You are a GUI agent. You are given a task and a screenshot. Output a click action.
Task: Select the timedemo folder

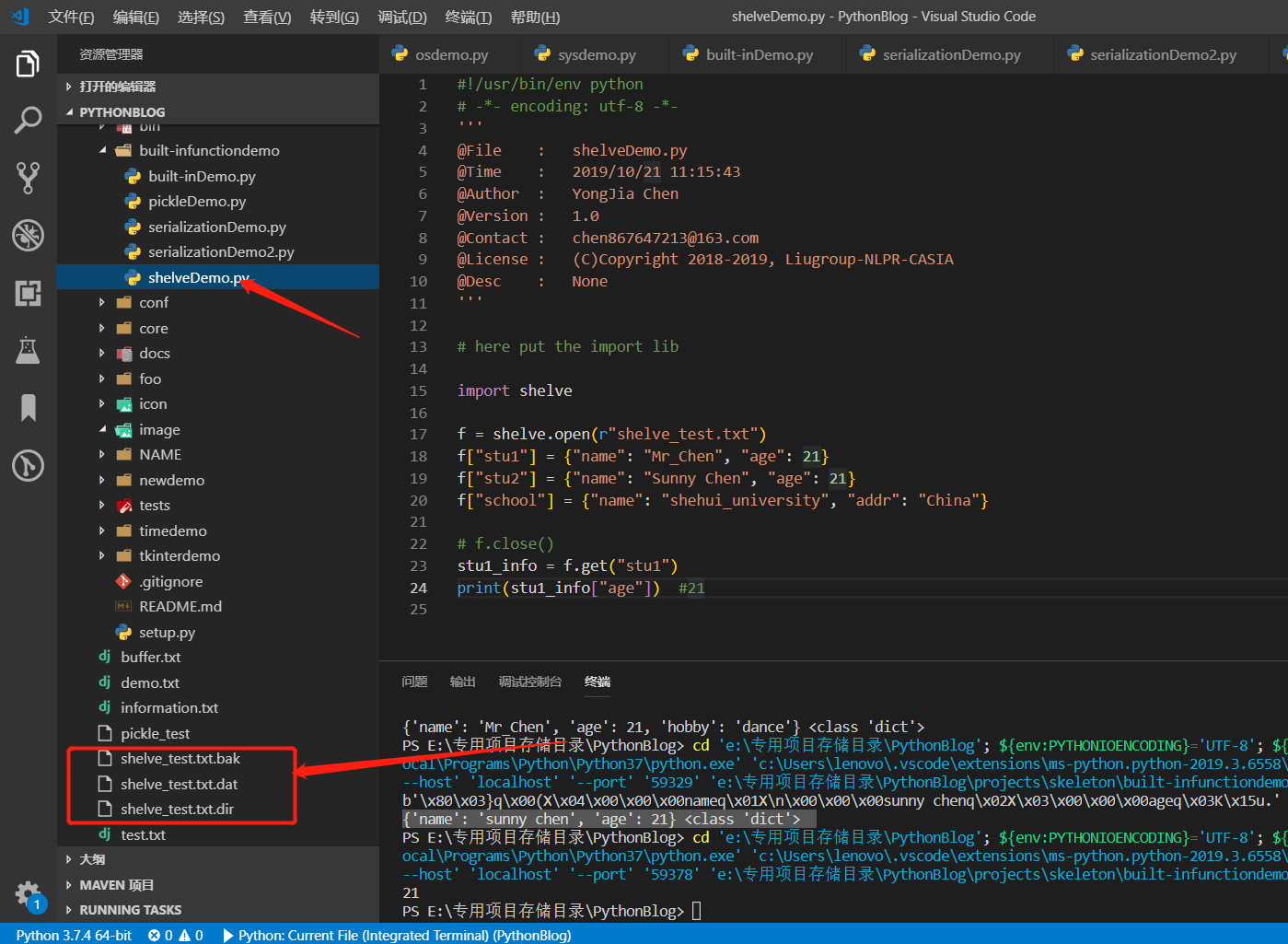pos(218,530)
